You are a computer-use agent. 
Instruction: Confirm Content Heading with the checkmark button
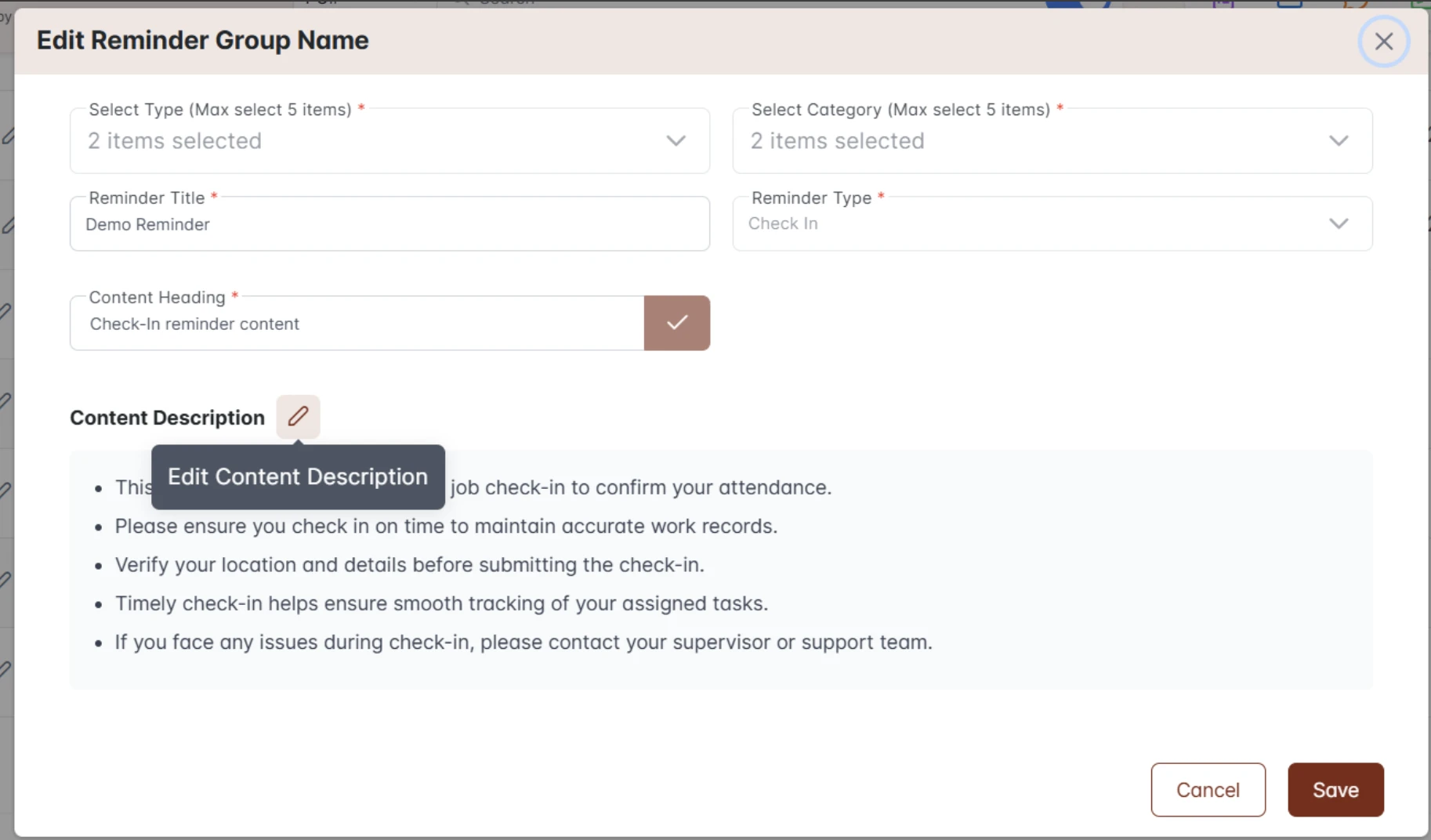click(677, 323)
